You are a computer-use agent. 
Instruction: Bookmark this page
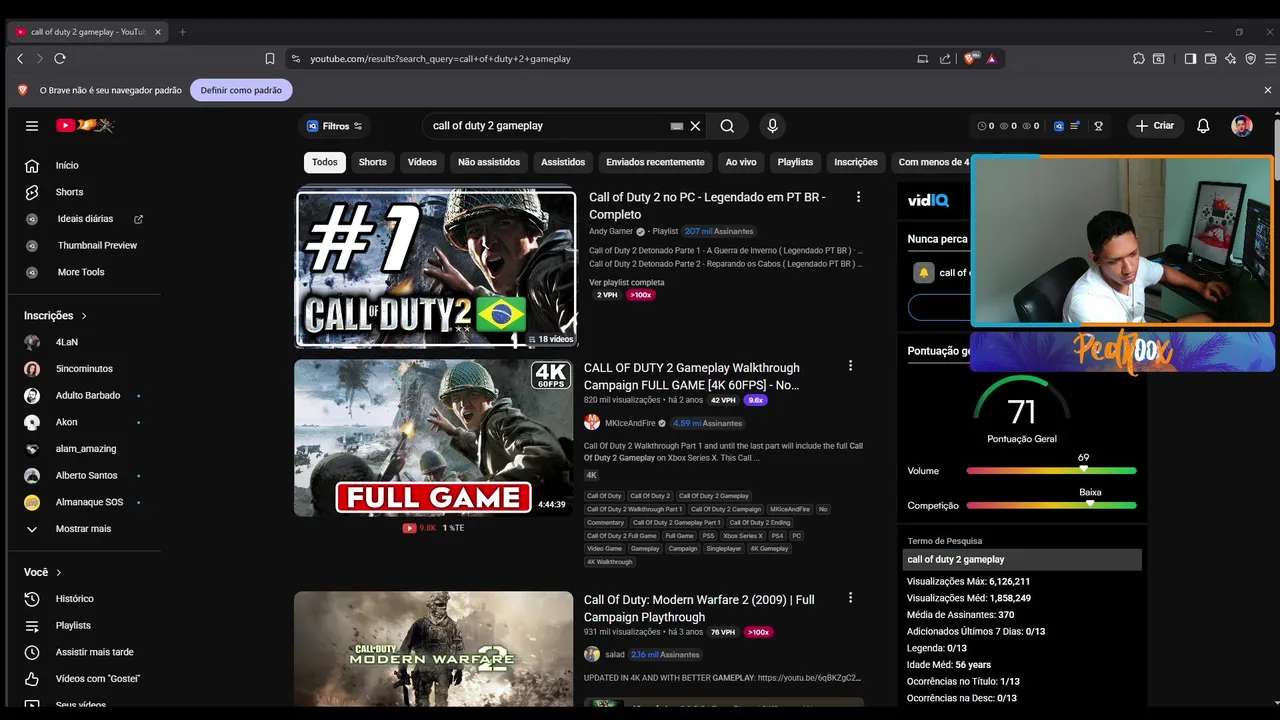pos(270,59)
